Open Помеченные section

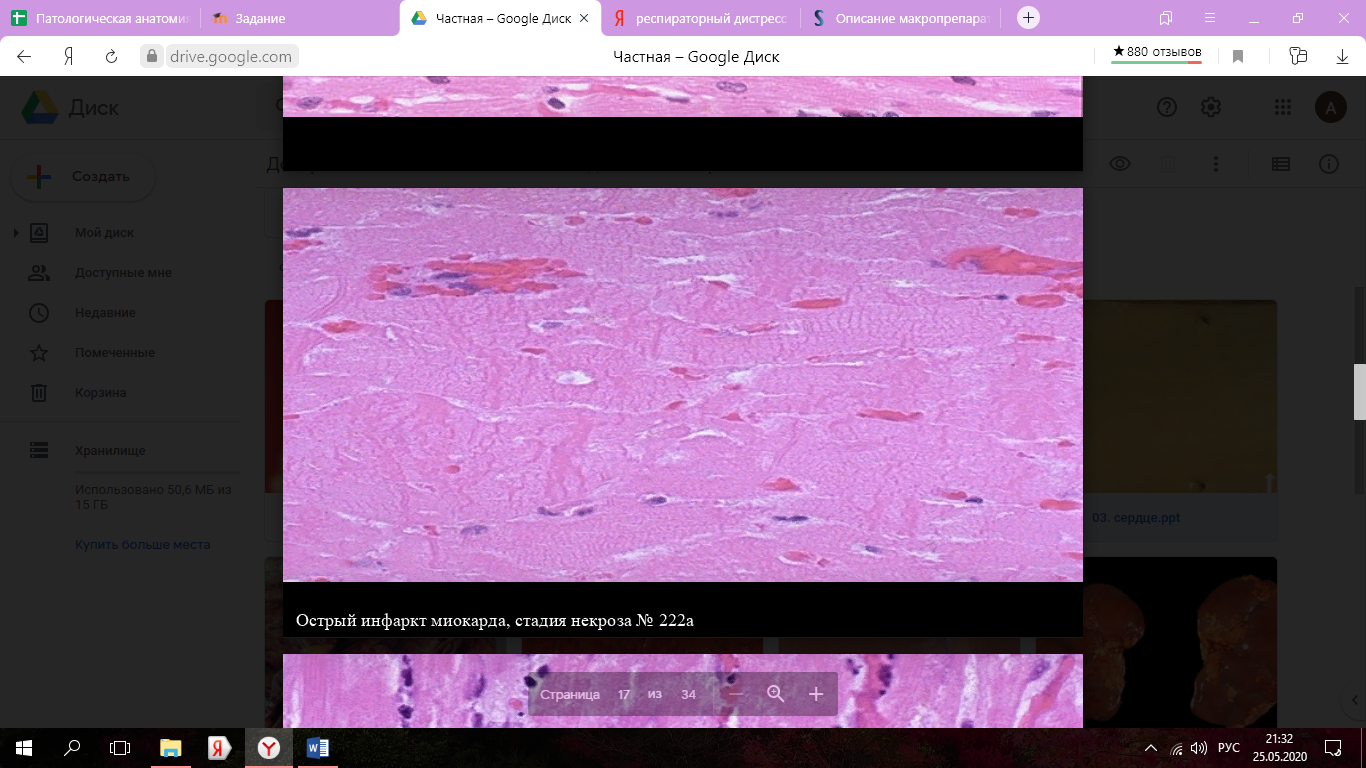tap(114, 353)
